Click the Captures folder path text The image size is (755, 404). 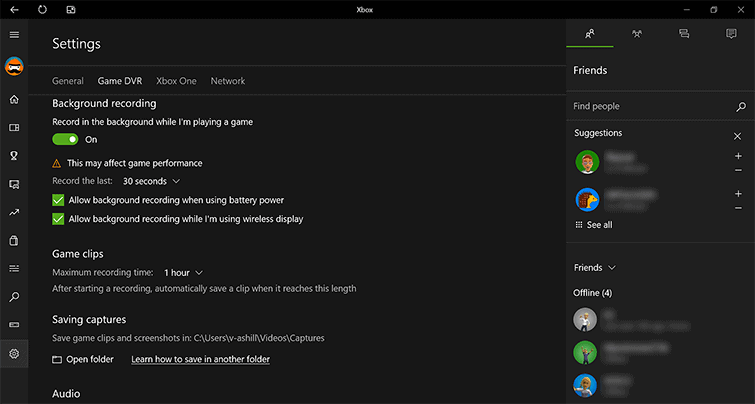tap(259, 338)
